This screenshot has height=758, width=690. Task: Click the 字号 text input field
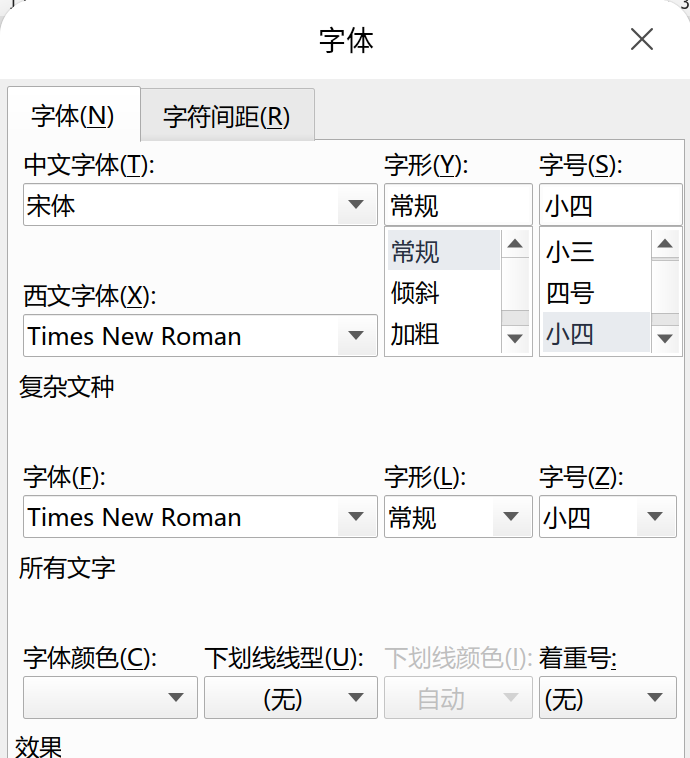click(x=609, y=206)
